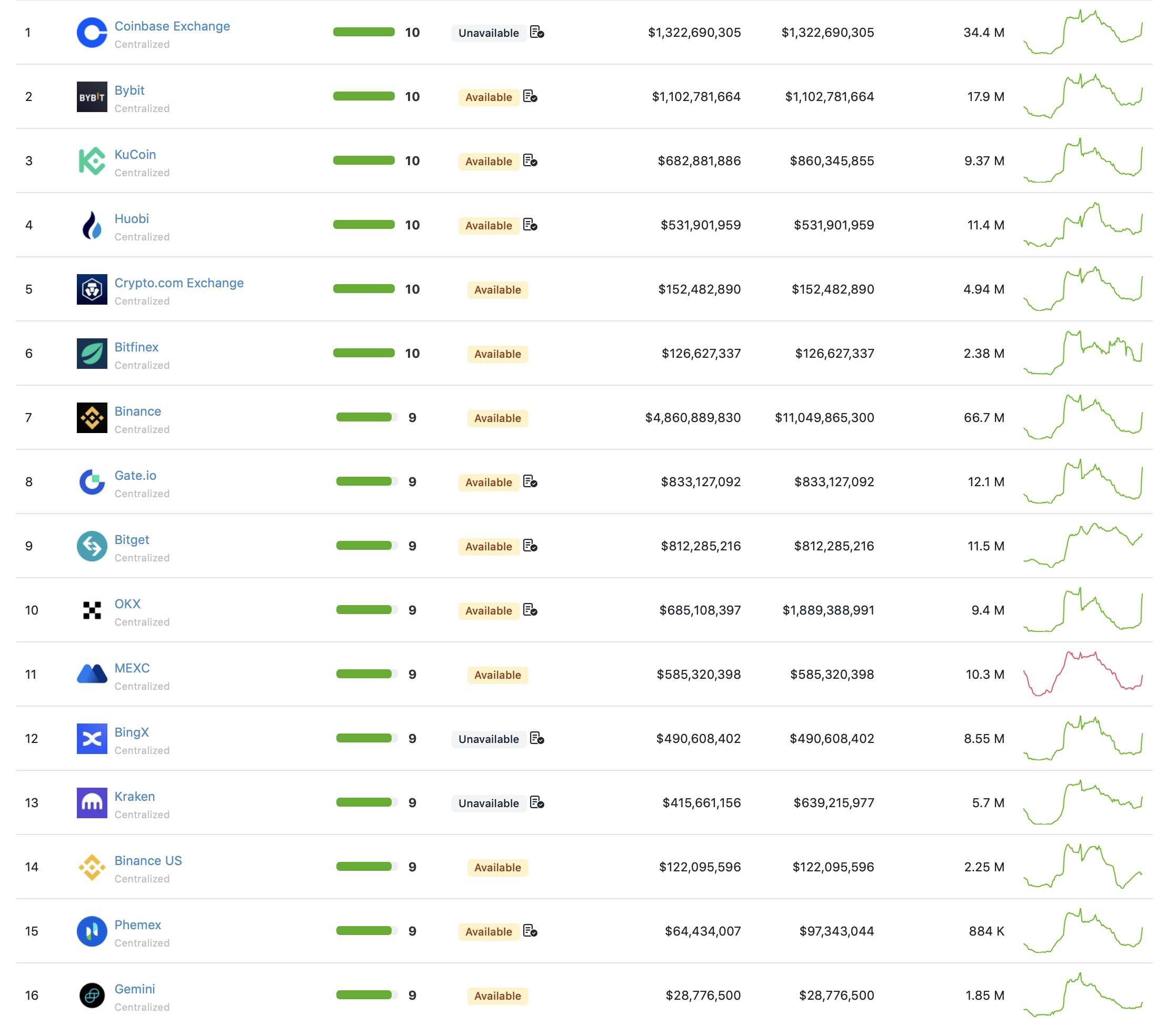Click the Binance logo icon
This screenshot has width=1176, height=1025.
[x=92, y=418]
